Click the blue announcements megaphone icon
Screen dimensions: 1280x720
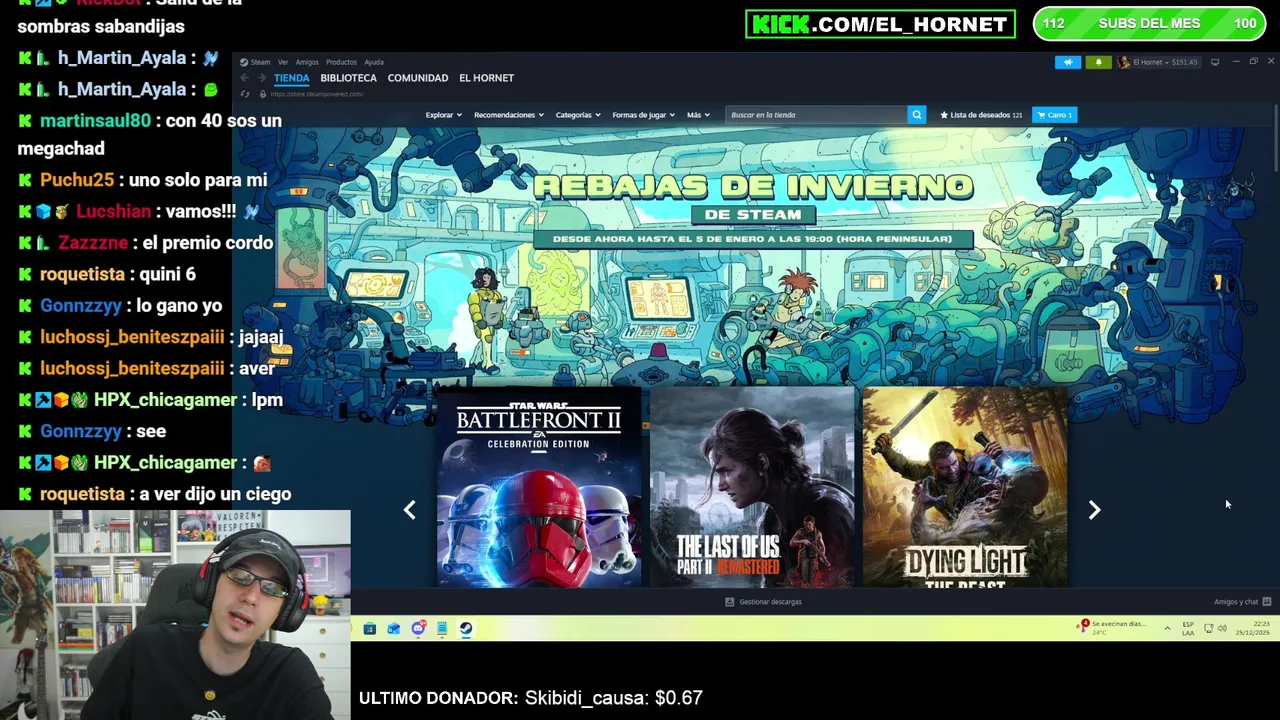(x=1068, y=62)
